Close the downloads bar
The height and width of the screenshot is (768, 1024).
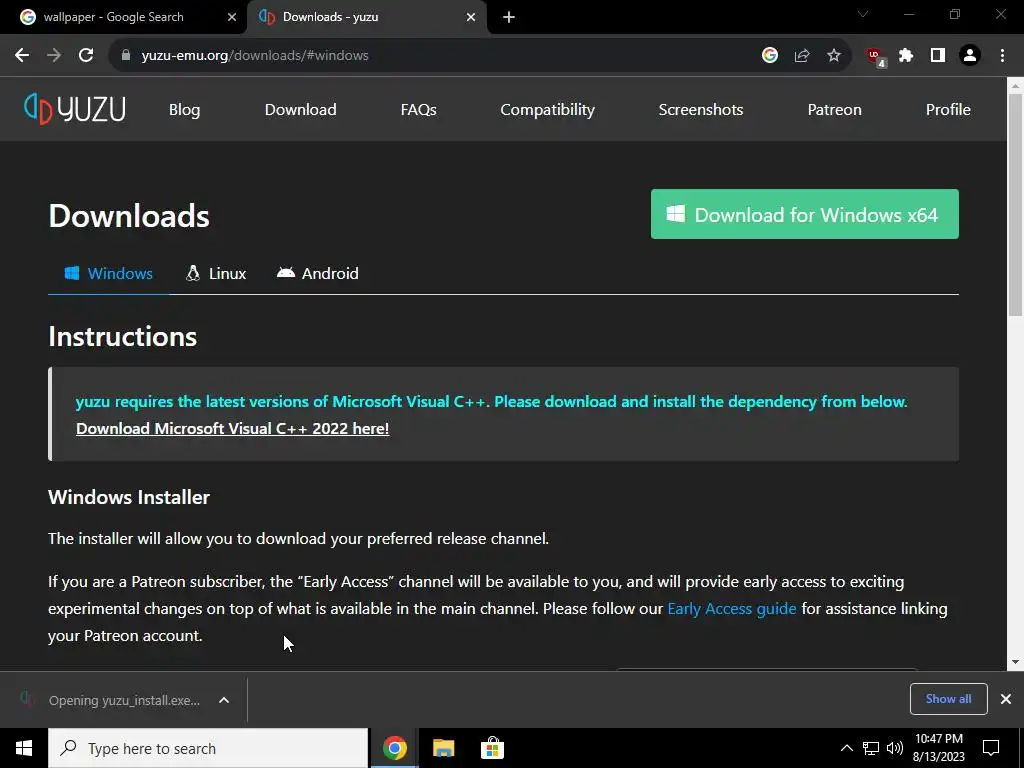1006,699
